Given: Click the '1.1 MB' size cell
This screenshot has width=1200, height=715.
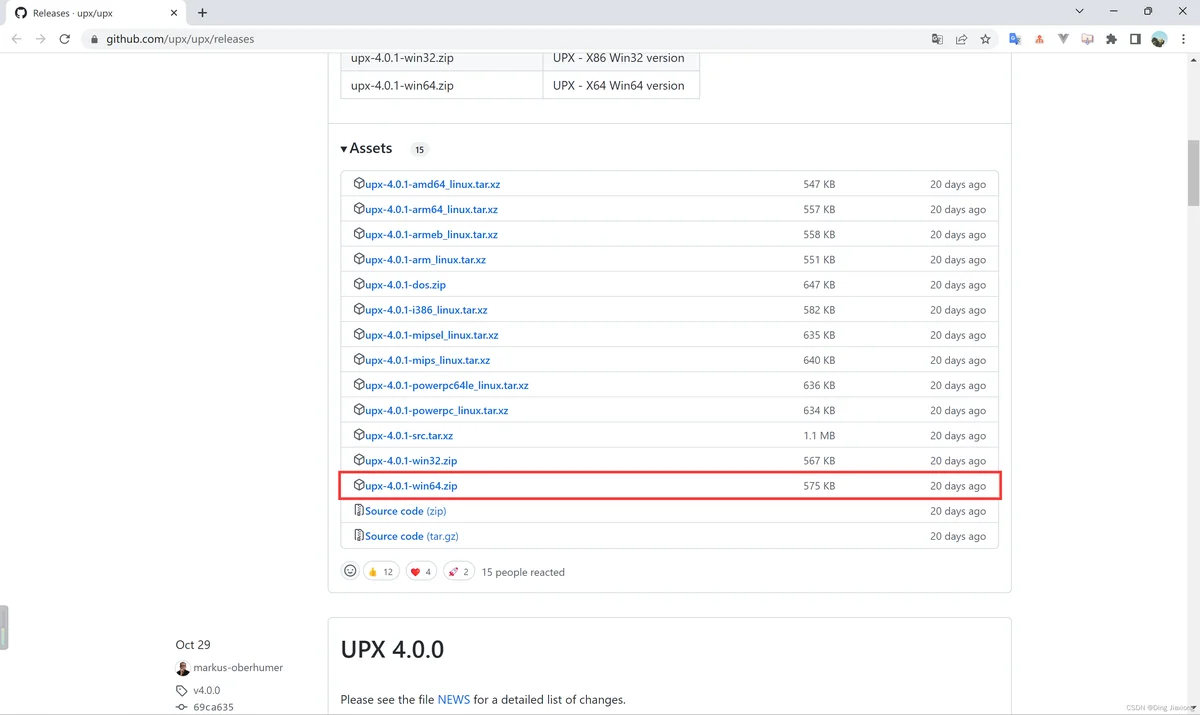Looking at the screenshot, I should pos(819,436).
